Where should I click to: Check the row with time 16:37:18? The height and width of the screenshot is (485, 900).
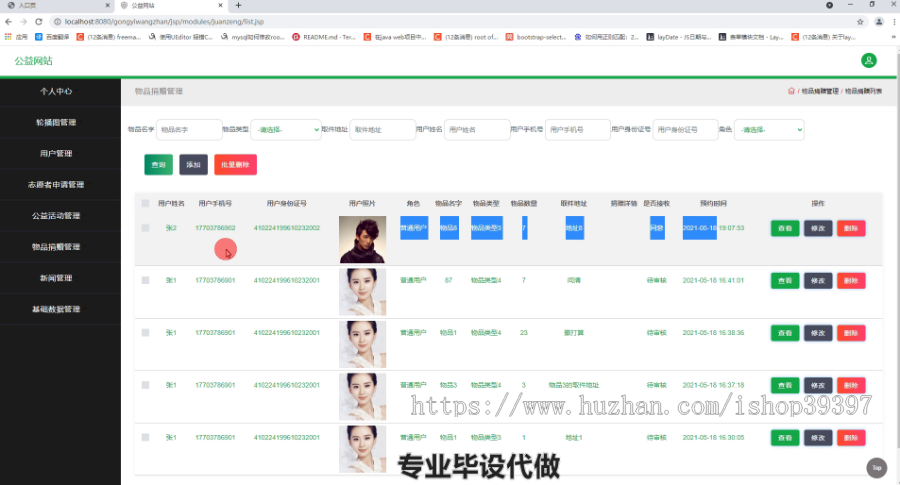pyautogui.click(x=145, y=385)
